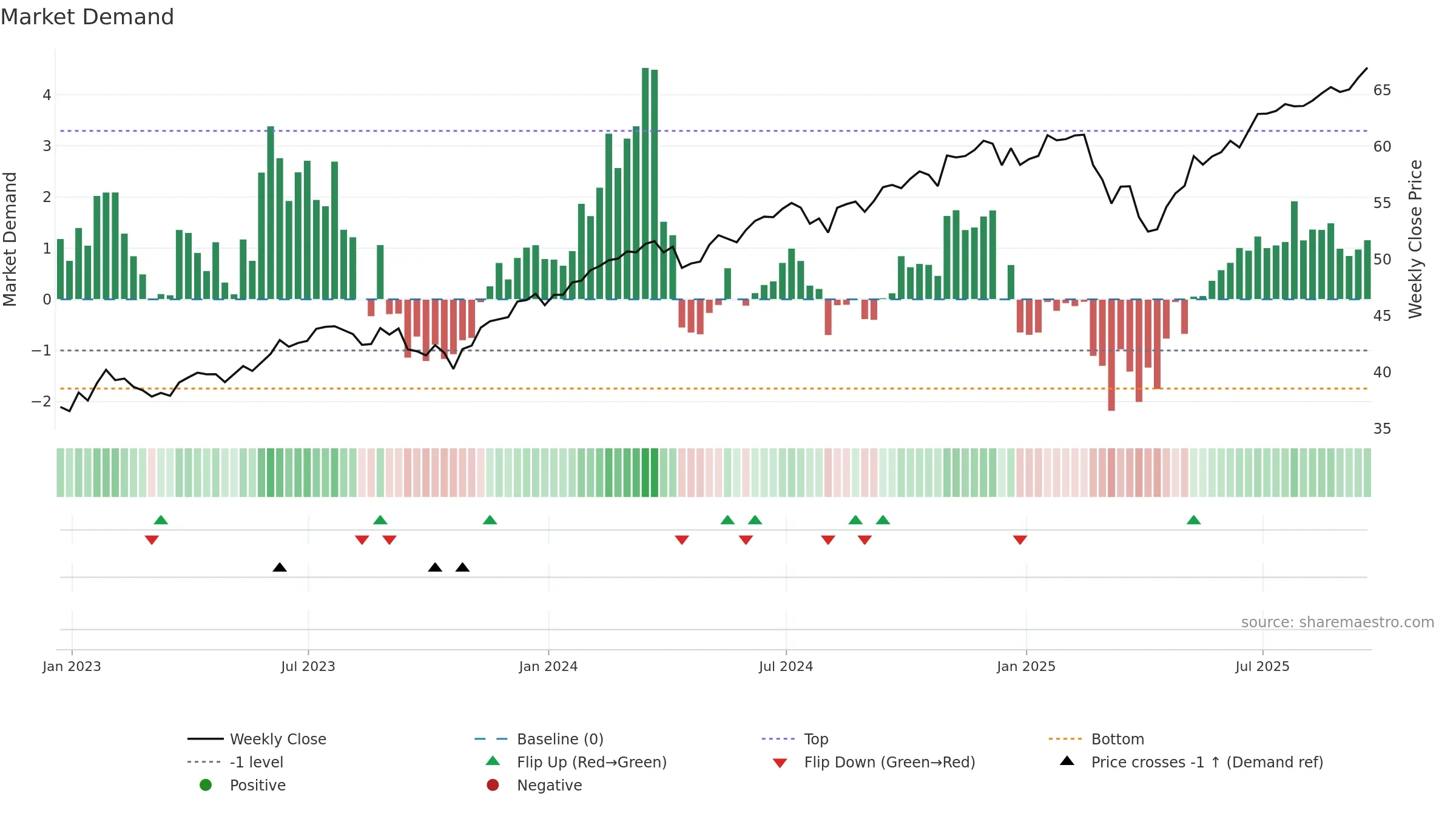
Task: Click the 65 price tick label
Action: (1382, 90)
